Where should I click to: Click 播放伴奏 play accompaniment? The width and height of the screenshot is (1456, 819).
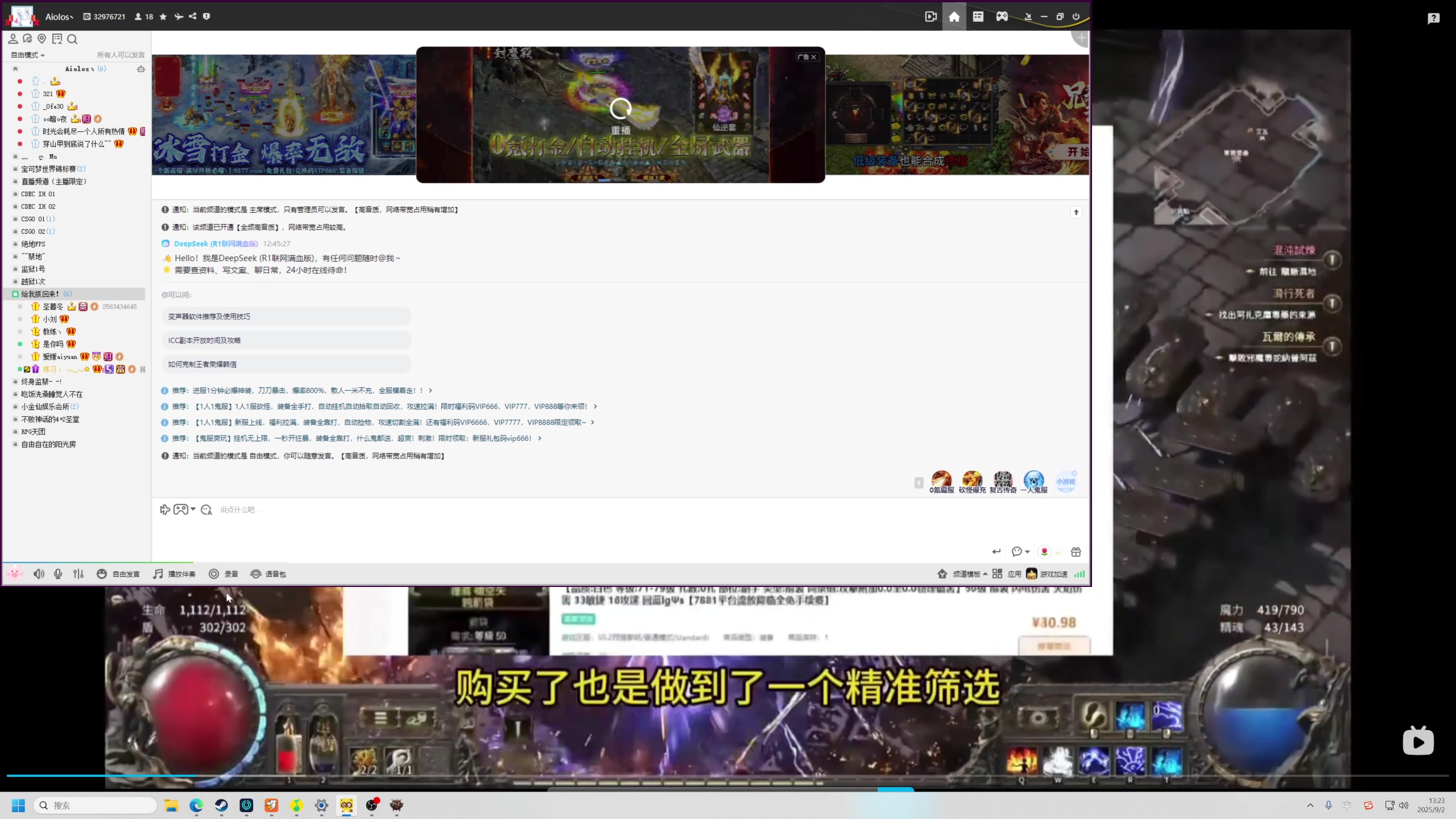point(174,574)
